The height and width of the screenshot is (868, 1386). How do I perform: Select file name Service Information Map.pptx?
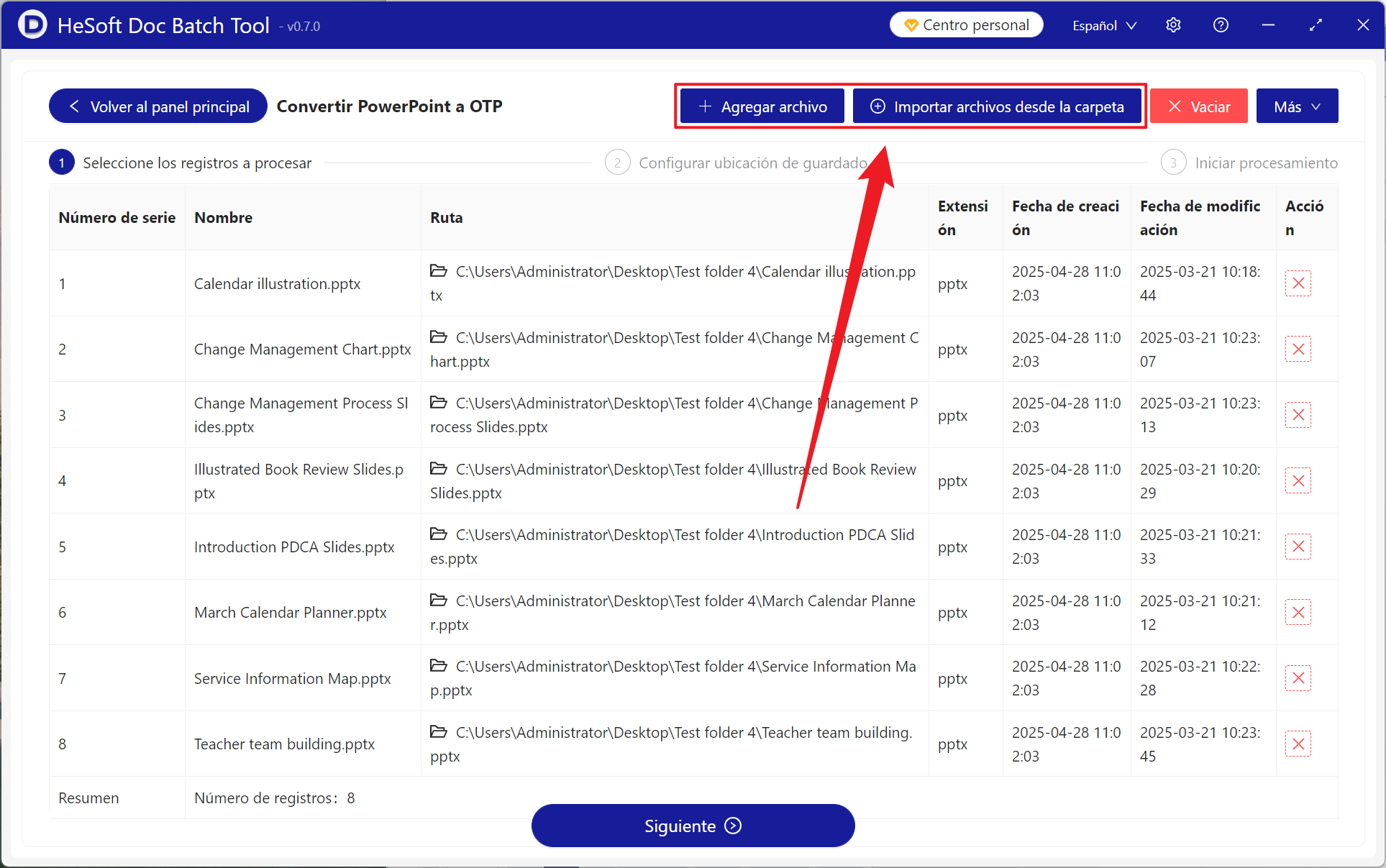(x=292, y=678)
